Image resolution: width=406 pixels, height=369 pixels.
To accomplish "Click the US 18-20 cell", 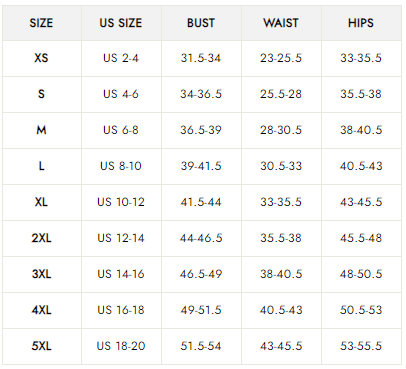I will 121,346.
